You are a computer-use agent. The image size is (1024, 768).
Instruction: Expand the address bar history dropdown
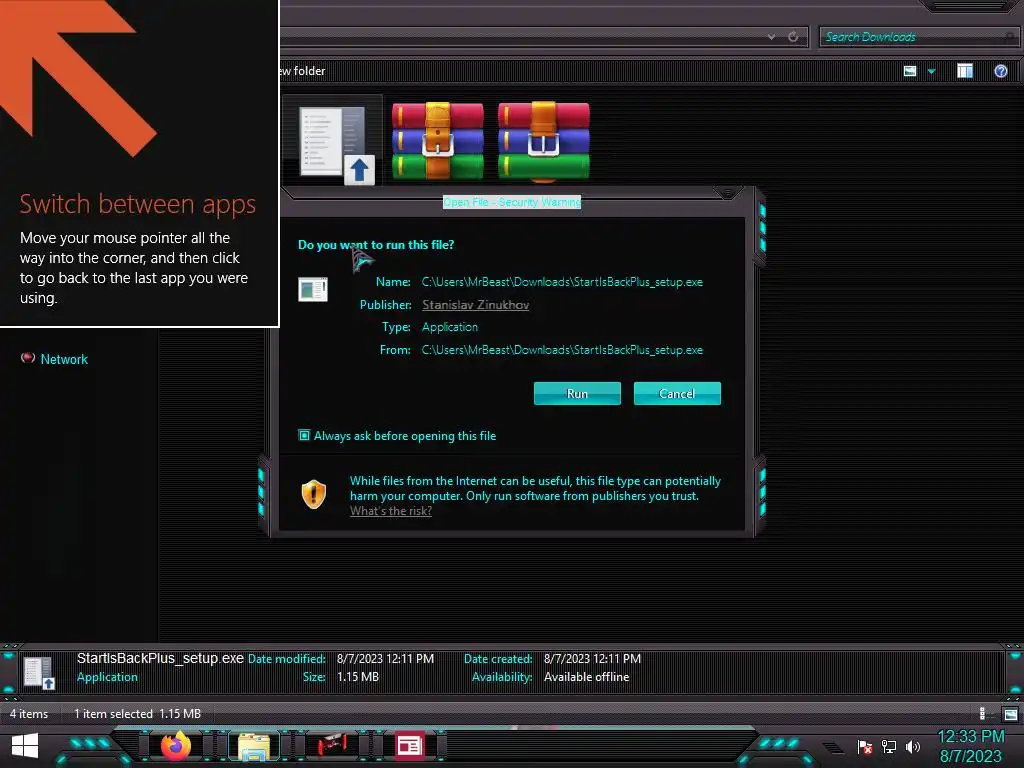click(x=771, y=37)
